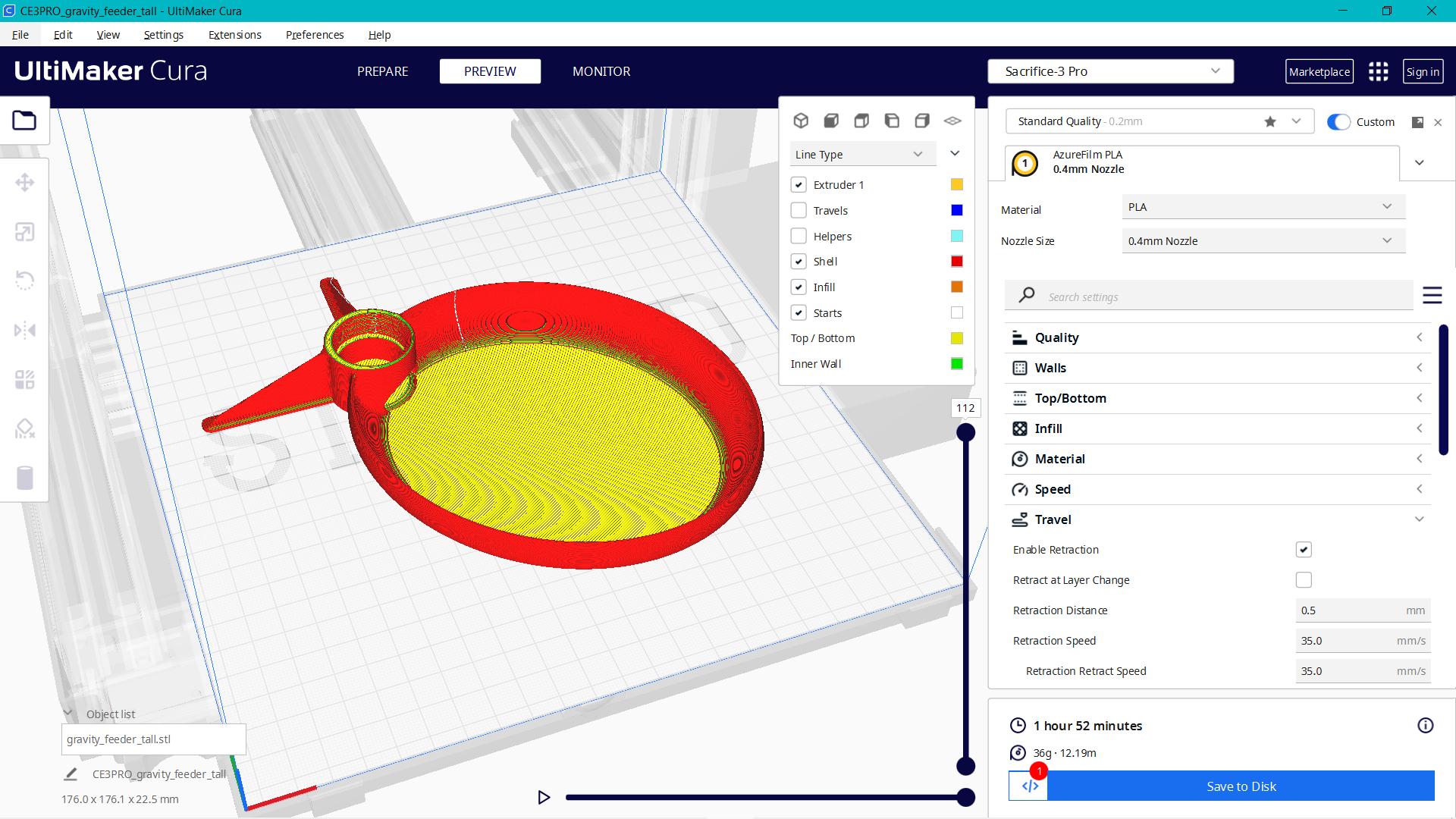Open Per Model Settings tool
1456x819 pixels.
coord(25,379)
